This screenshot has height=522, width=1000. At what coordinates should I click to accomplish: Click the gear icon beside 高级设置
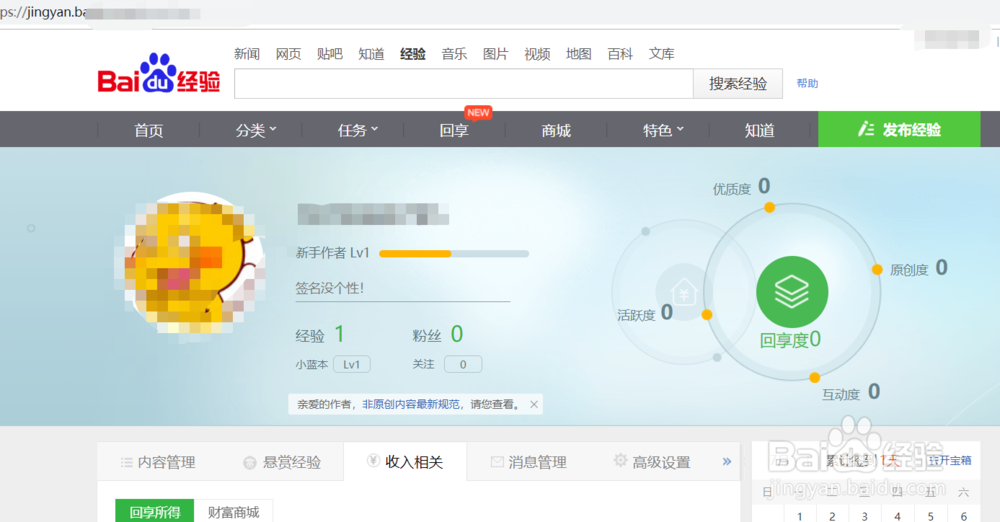[x=620, y=460]
